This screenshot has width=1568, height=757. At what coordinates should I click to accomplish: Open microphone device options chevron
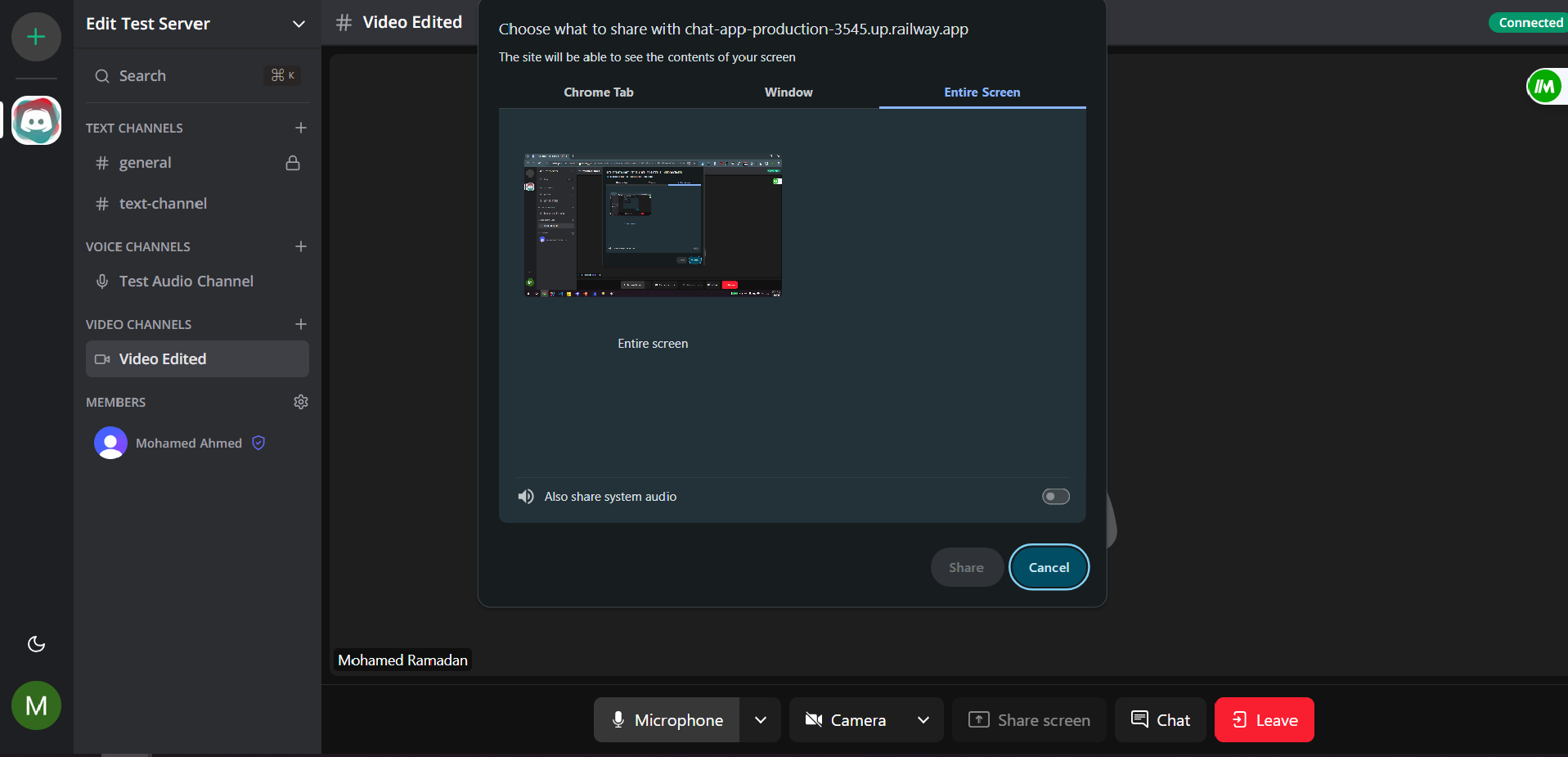(761, 720)
